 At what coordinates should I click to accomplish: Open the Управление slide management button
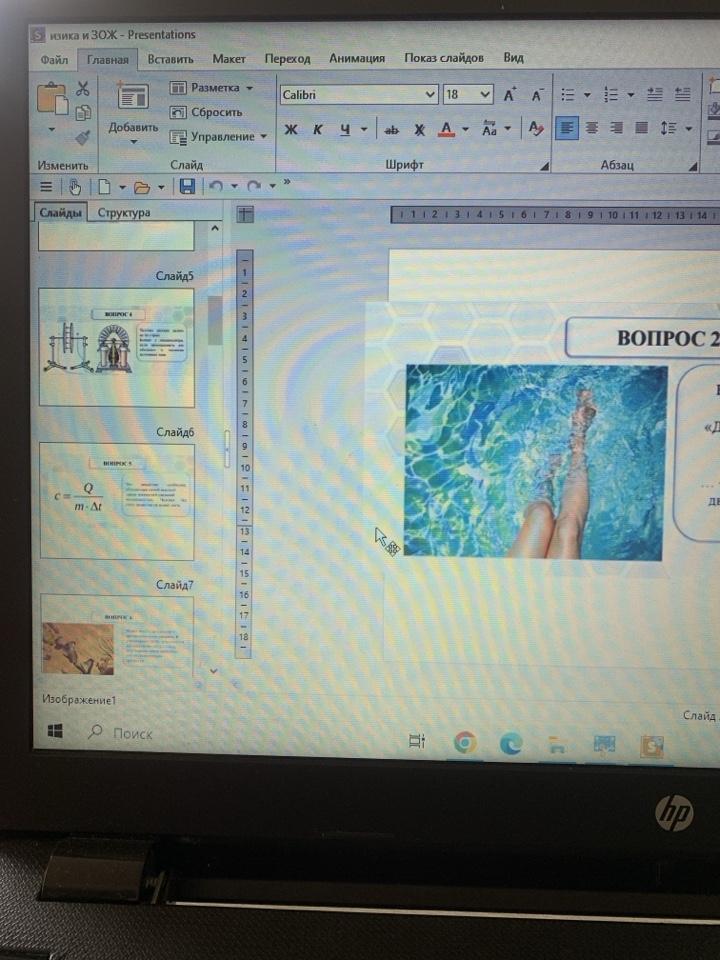[x=222, y=136]
